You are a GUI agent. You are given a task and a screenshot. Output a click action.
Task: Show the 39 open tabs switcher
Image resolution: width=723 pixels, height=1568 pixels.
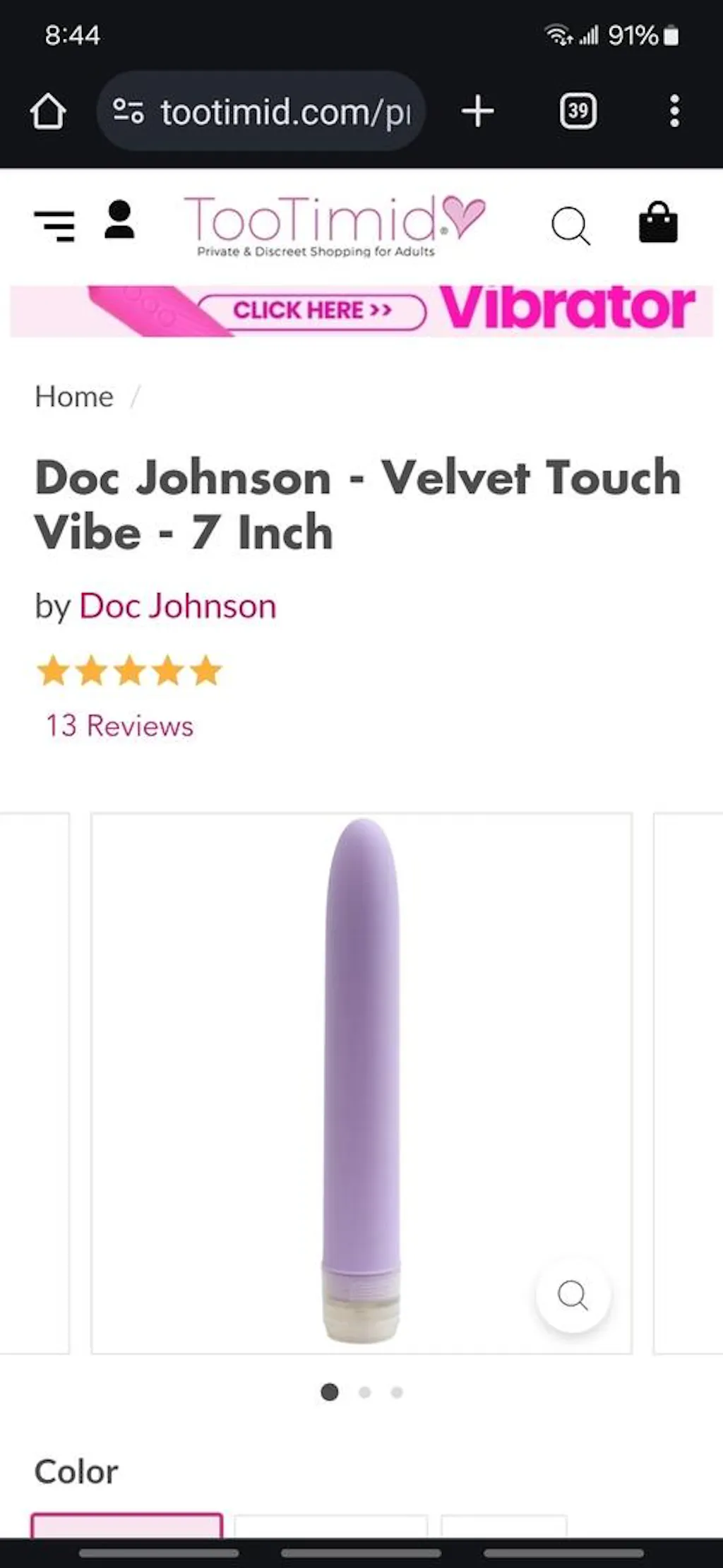pos(578,112)
